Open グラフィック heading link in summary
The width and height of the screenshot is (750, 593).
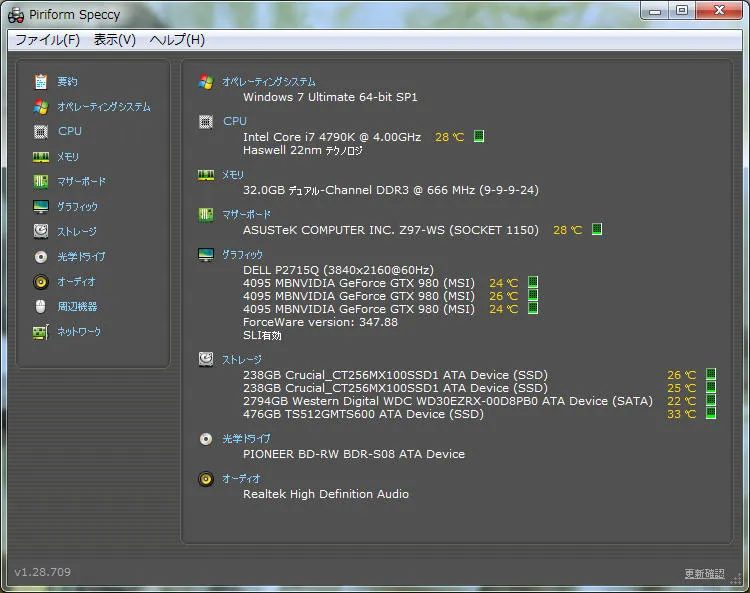coord(243,255)
